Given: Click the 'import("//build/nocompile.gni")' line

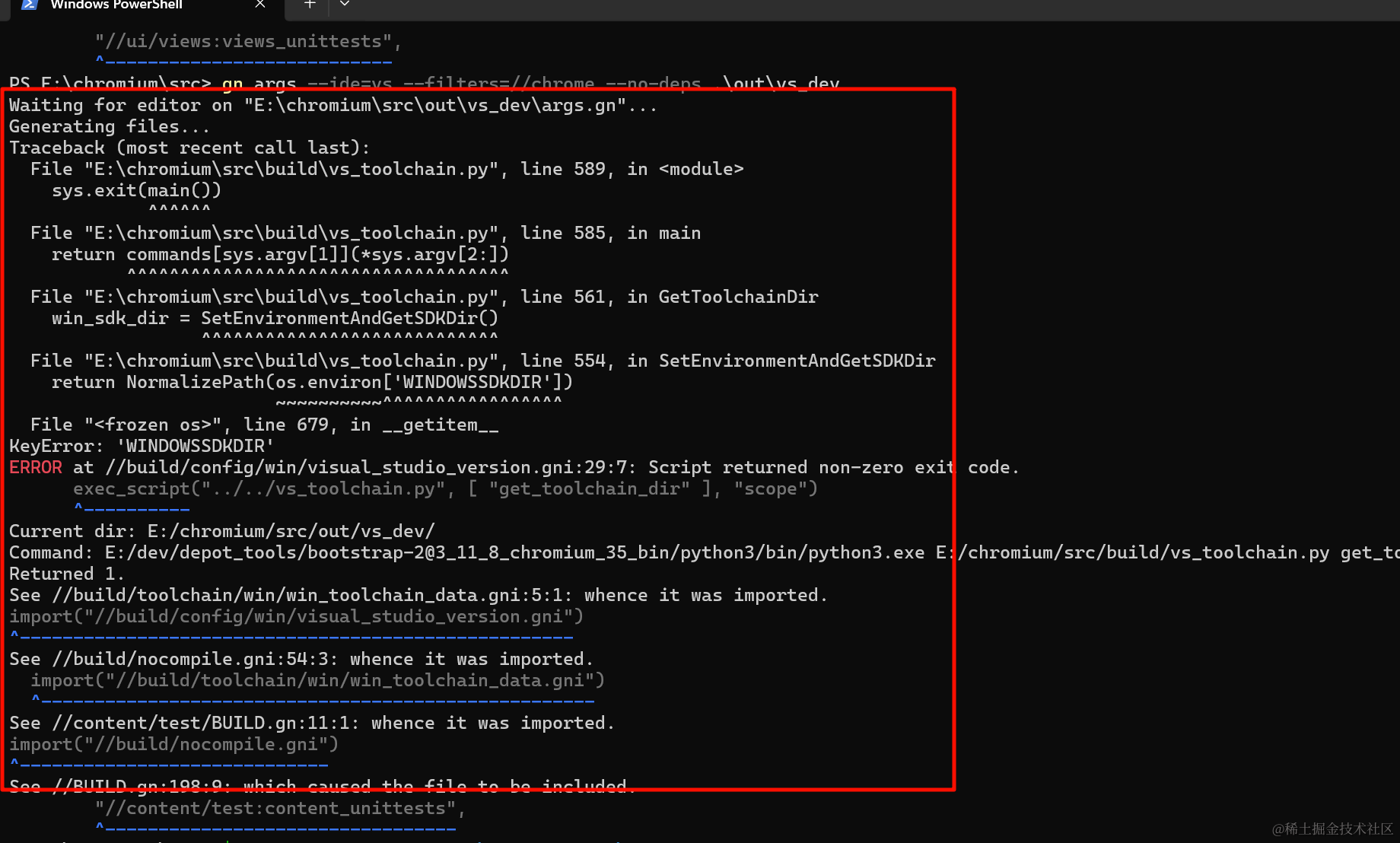Looking at the screenshot, I should pyautogui.click(x=173, y=744).
